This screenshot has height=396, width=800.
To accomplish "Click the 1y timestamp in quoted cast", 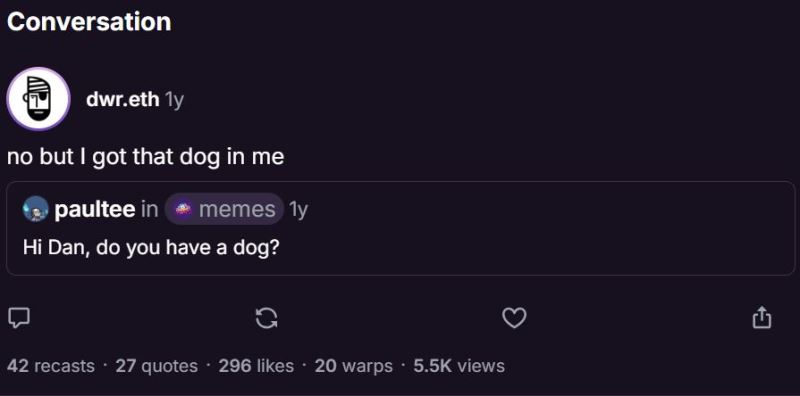I will point(298,209).
